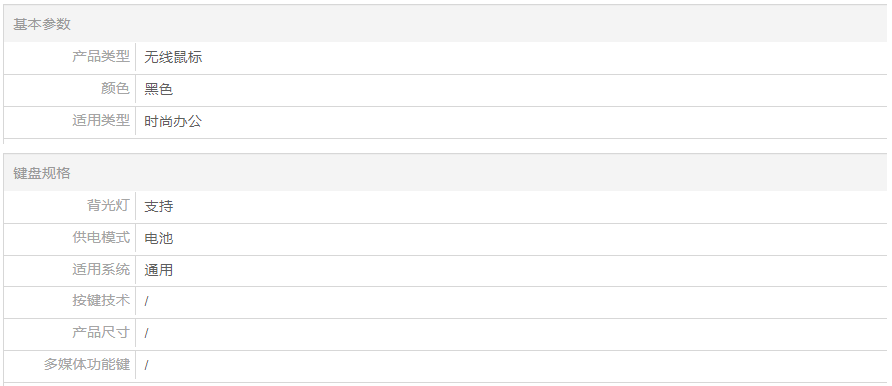The height and width of the screenshot is (386, 892).
Task: Click the slash value beside 产品尺寸
Action: coord(146,334)
